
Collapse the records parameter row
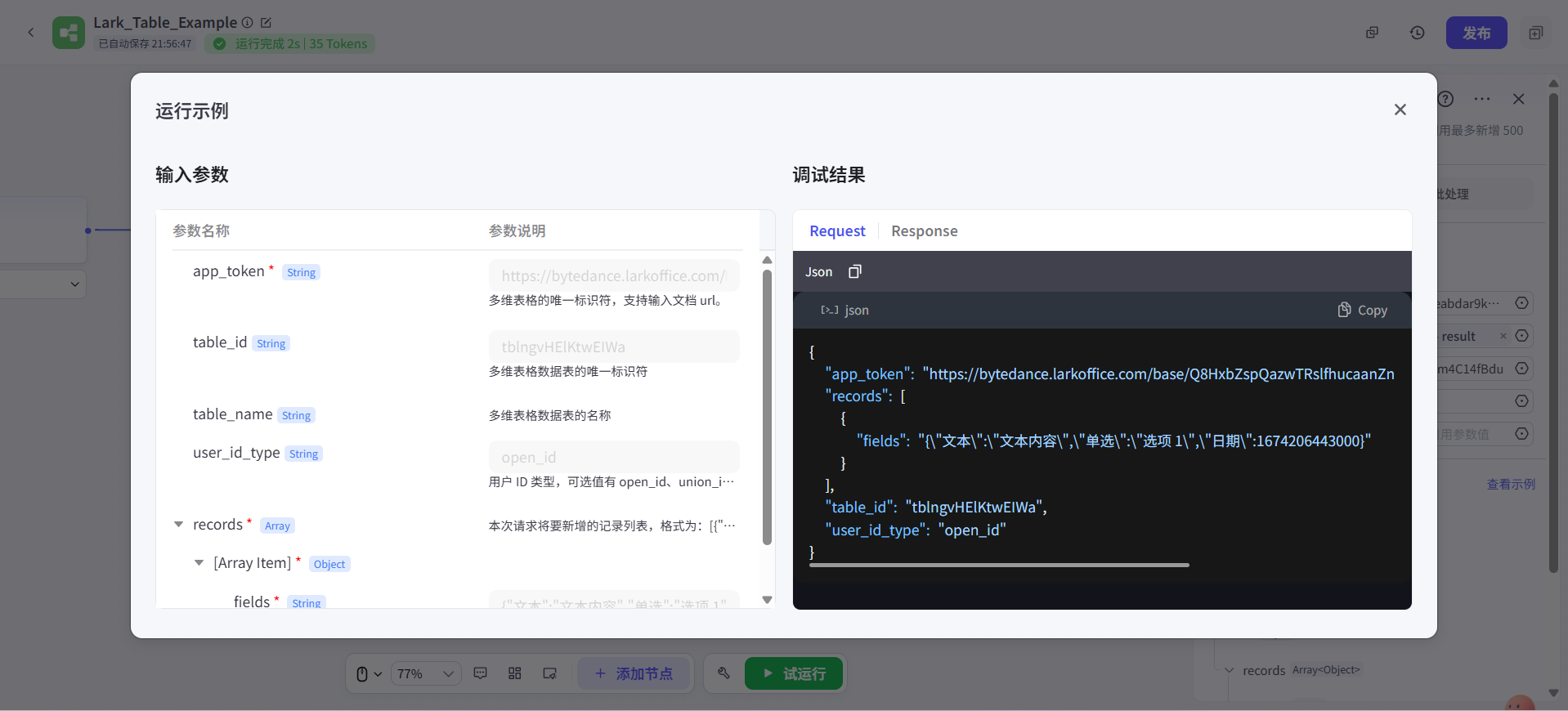(178, 525)
